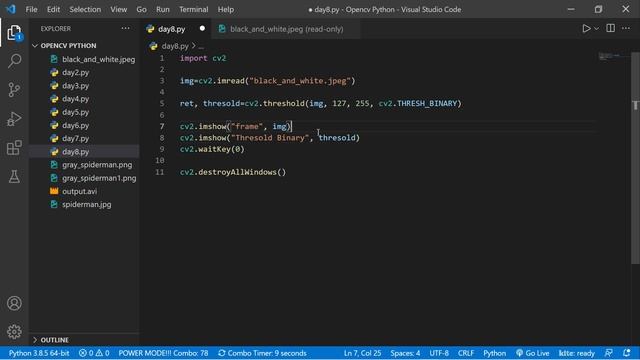Switch to black_and_white.jpeg (read-only) tab
640x360 pixels.
(x=287, y=29)
